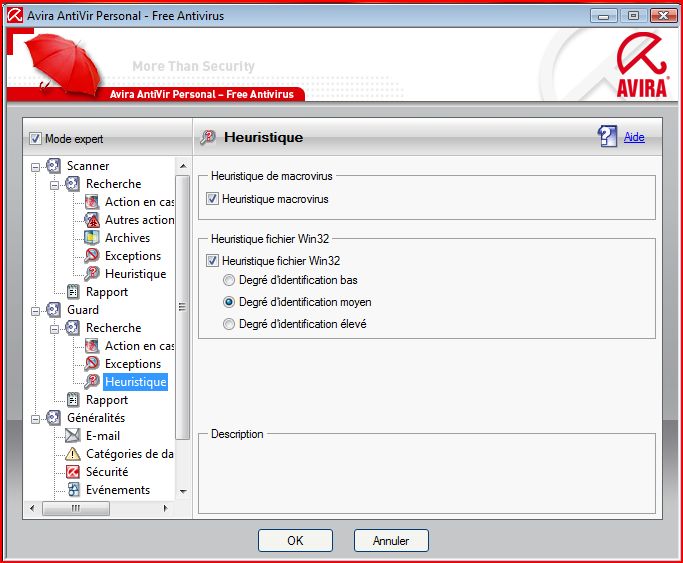Click the Catégories de danger warning icon
Viewport: 683px width, 563px height.
72,454
